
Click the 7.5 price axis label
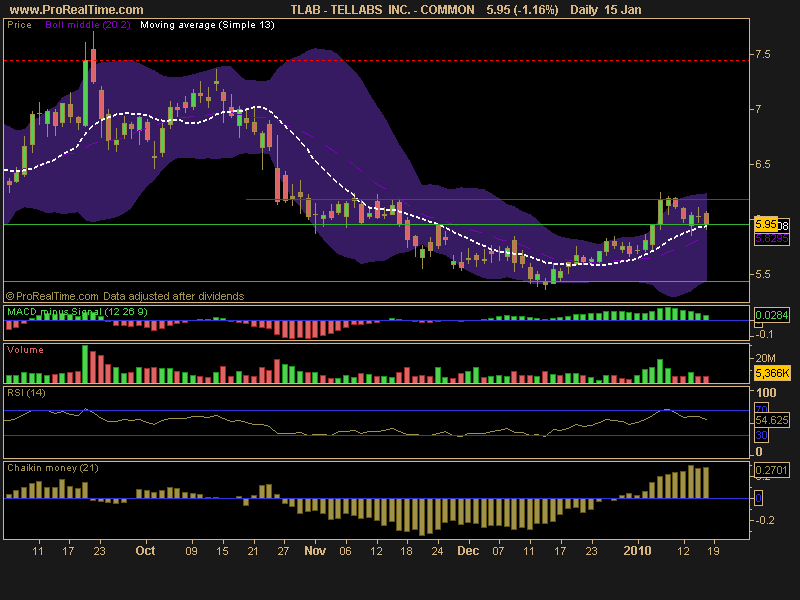coord(763,54)
